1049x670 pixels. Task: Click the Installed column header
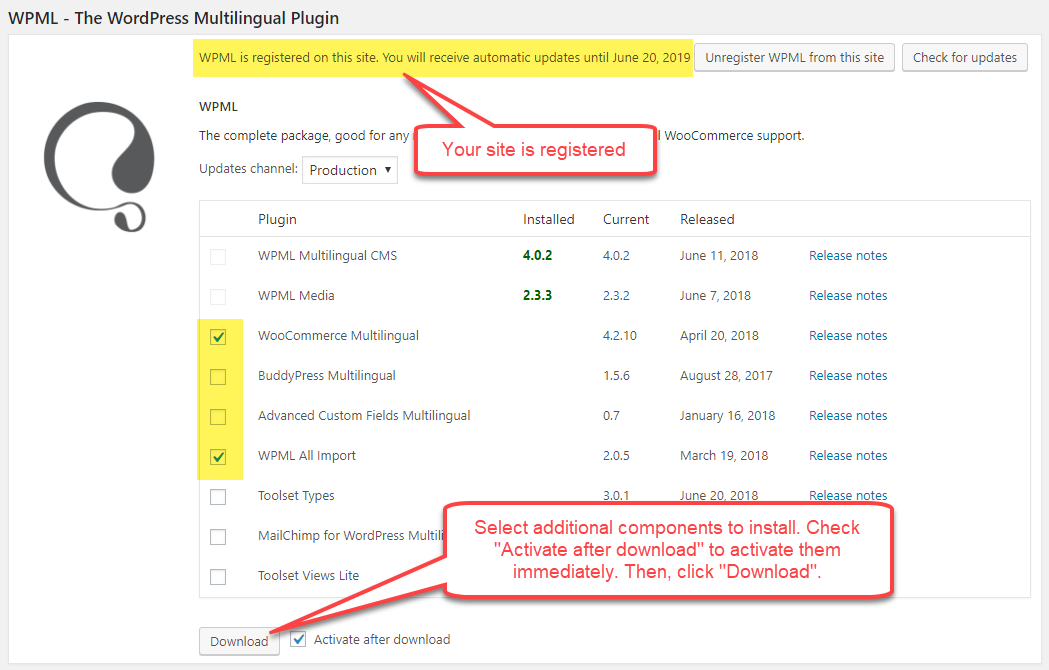(x=549, y=220)
